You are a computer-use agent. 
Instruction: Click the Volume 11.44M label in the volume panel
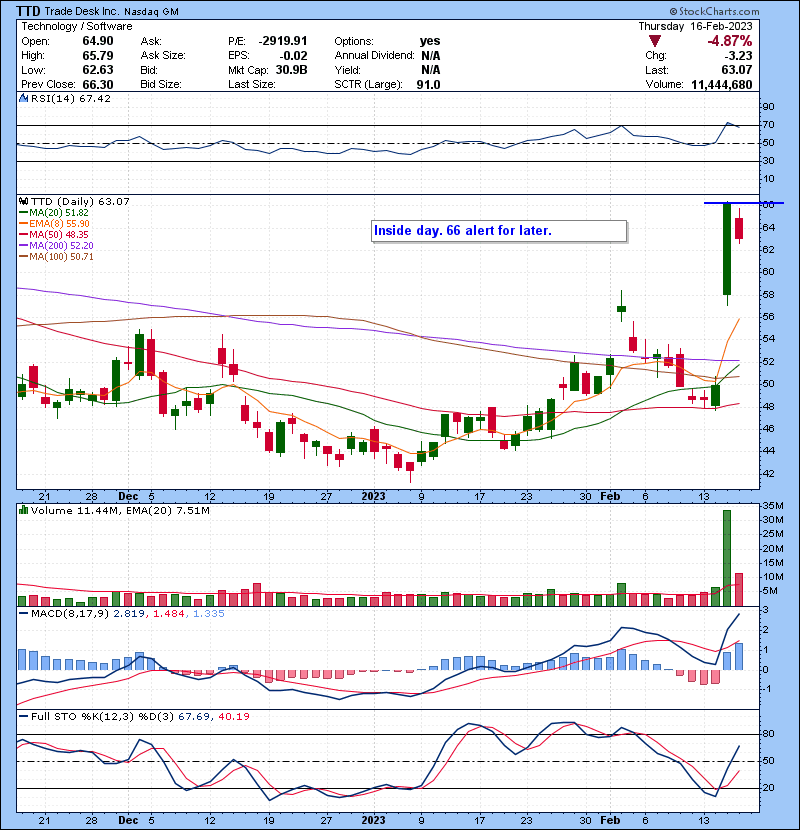click(76, 510)
